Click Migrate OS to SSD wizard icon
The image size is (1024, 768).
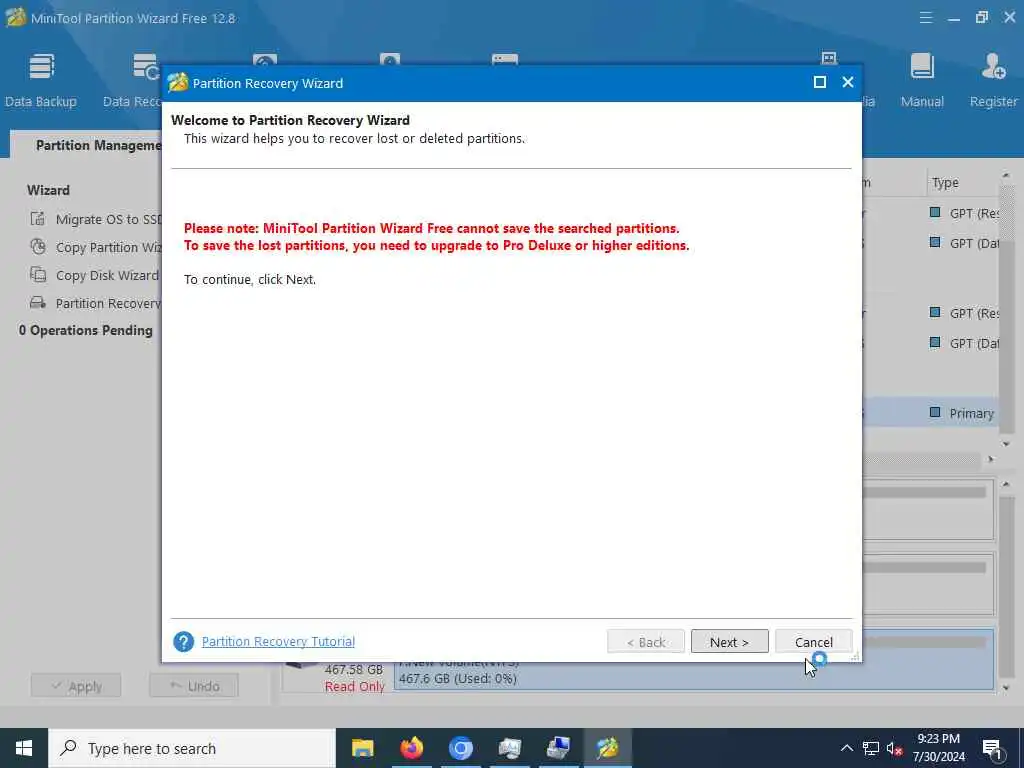coord(38,219)
